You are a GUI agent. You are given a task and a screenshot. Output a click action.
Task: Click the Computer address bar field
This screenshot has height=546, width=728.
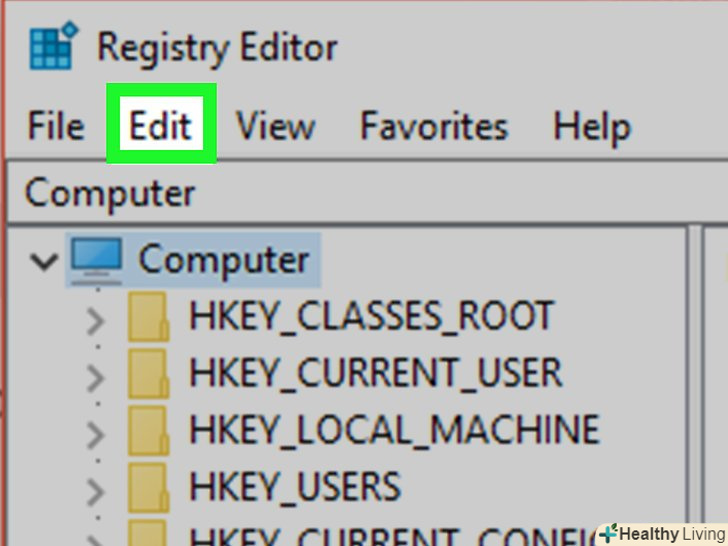pyautogui.click(x=367, y=193)
